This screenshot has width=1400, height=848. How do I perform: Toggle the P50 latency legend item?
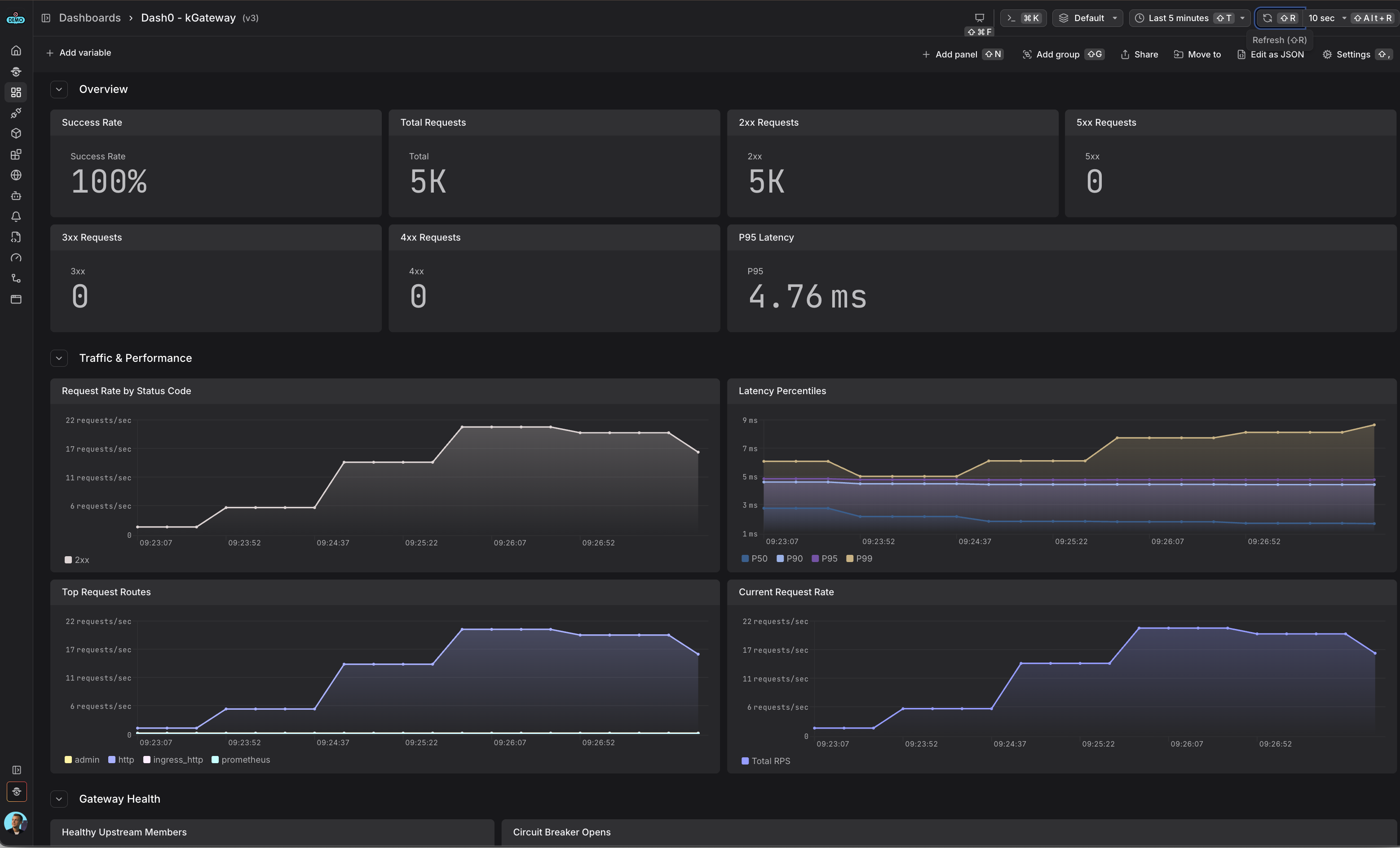[x=754, y=558]
